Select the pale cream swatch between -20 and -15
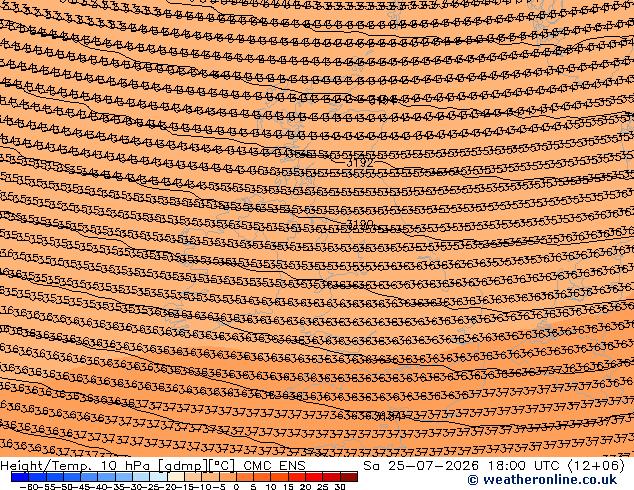Screen dimensions: 634x490 (176, 476)
